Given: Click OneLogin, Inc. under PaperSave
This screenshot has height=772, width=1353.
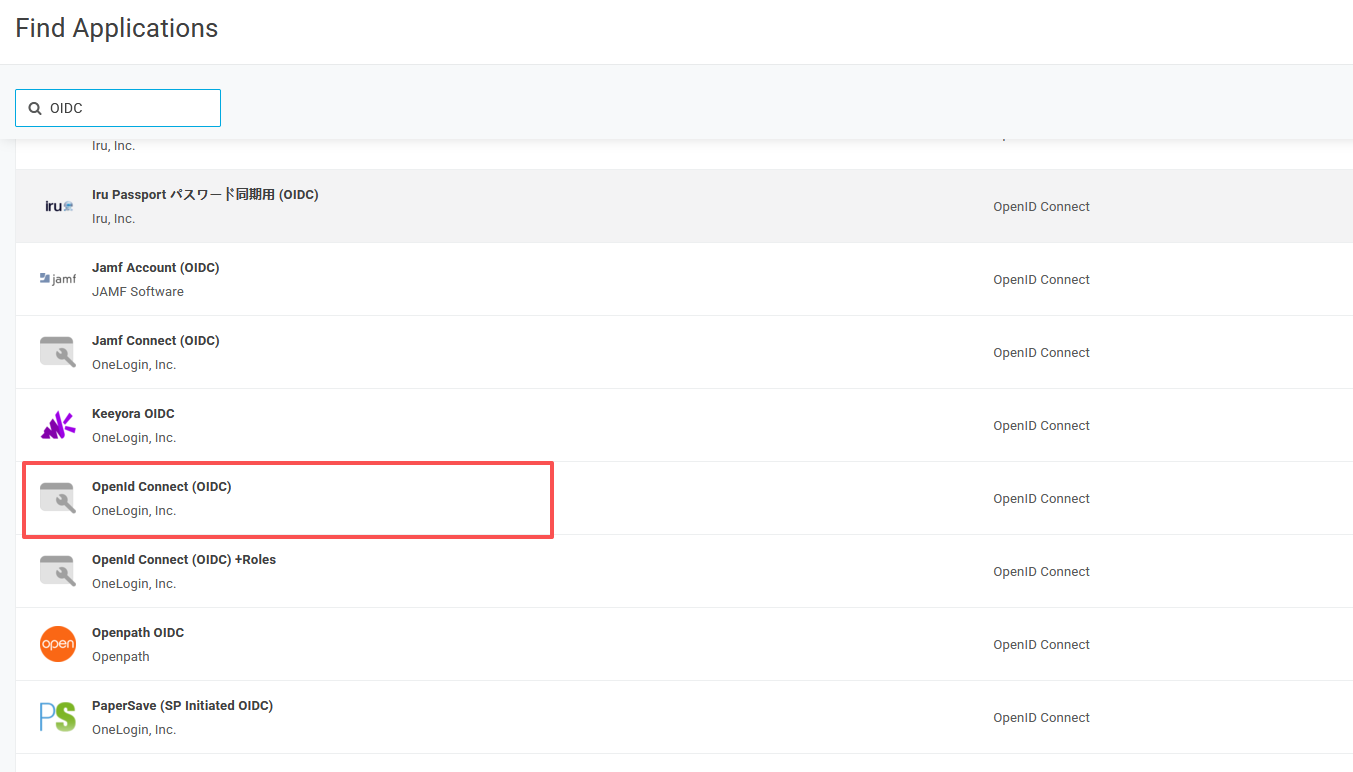Looking at the screenshot, I should [134, 730].
